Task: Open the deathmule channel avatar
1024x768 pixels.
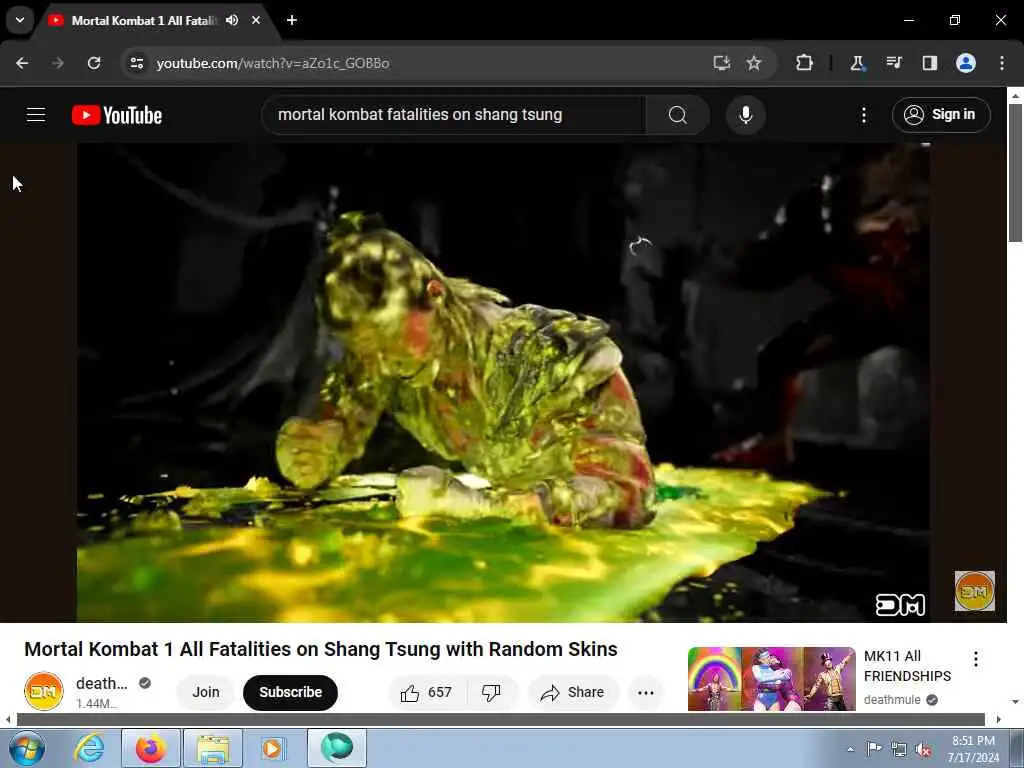Action: click(44, 691)
